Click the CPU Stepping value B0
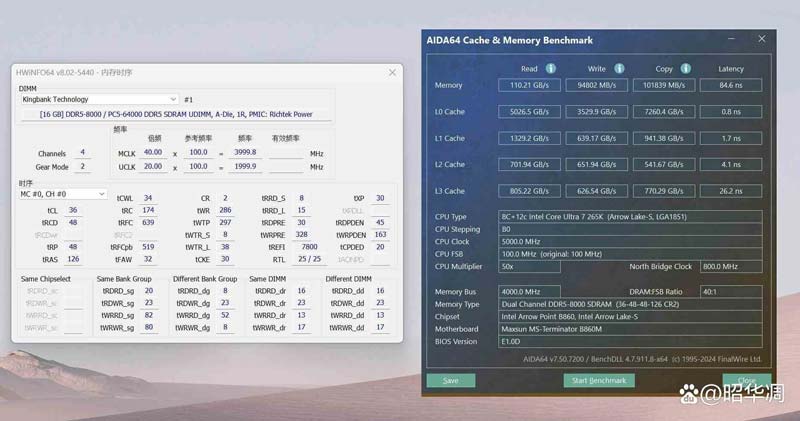Viewport: 800px width, 421px height. click(x=630, y=229)
